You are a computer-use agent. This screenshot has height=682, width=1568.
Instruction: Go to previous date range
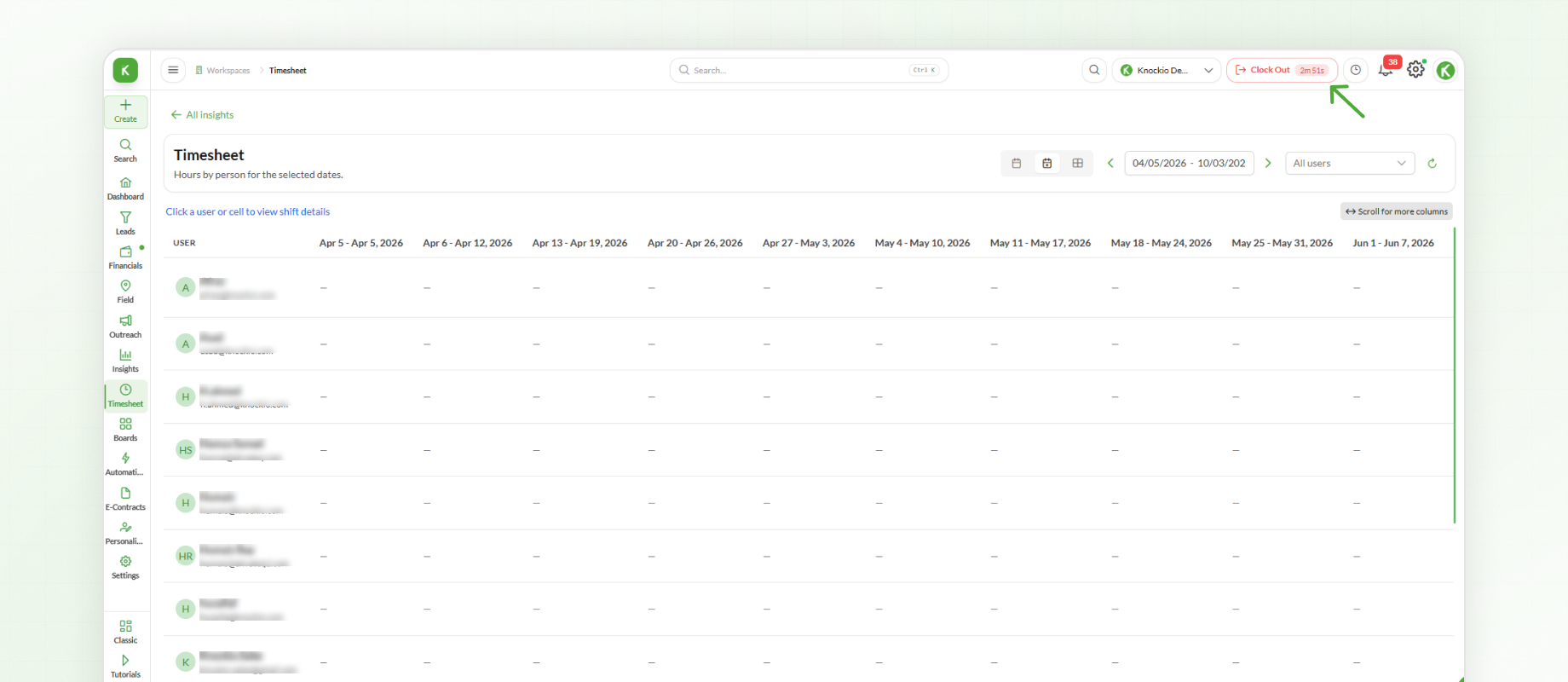(x=1110, y=164)
